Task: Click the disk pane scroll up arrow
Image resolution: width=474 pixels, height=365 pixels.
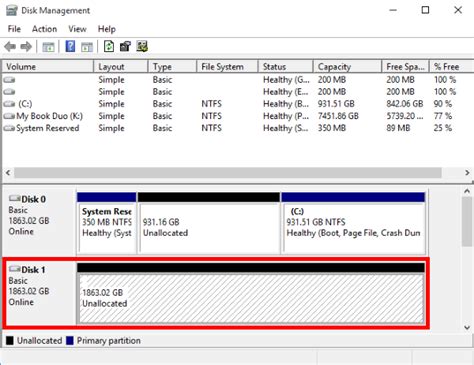Action: (x=467, y=191)
